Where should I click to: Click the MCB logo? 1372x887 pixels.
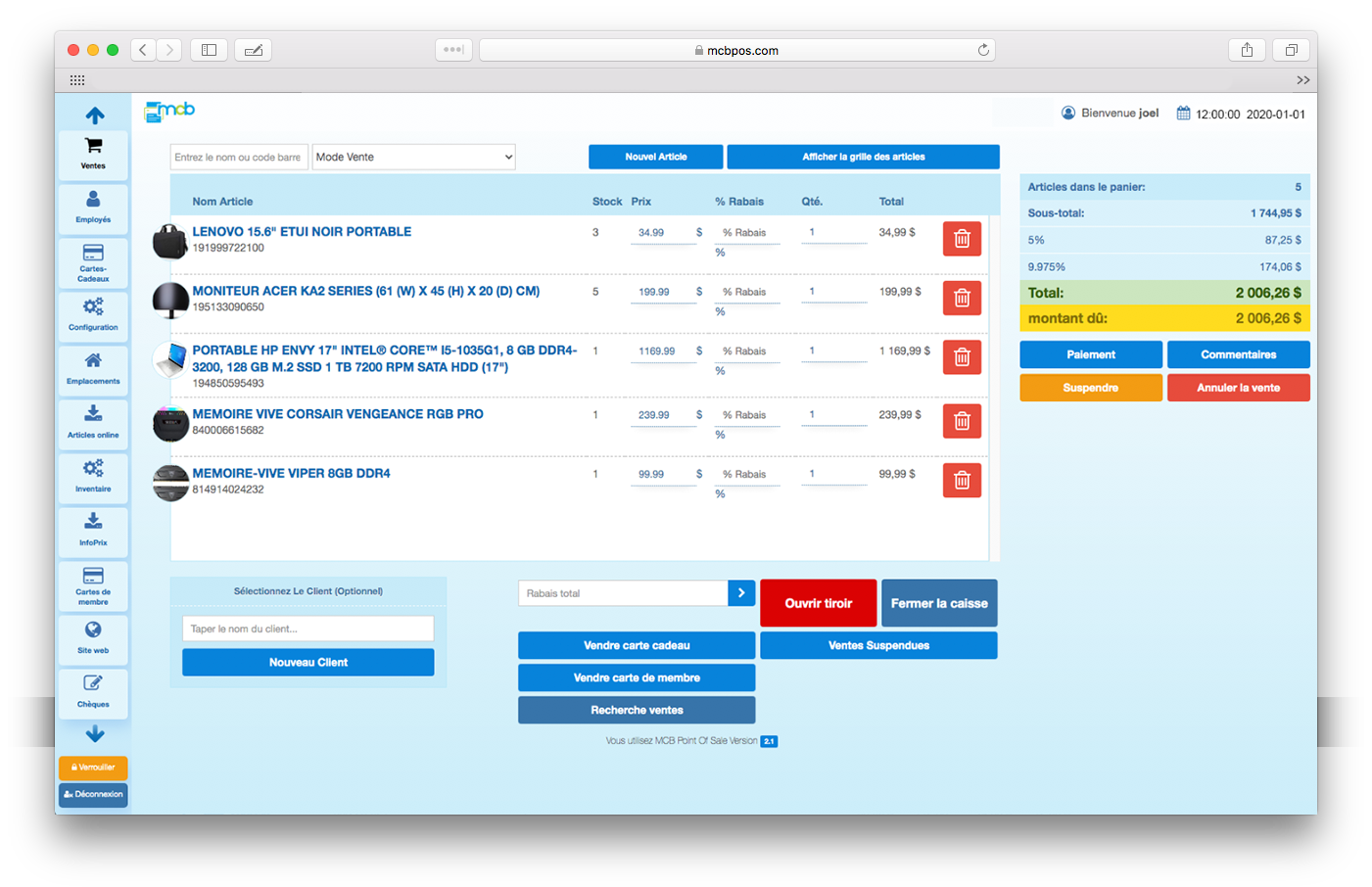coord(170,112)
